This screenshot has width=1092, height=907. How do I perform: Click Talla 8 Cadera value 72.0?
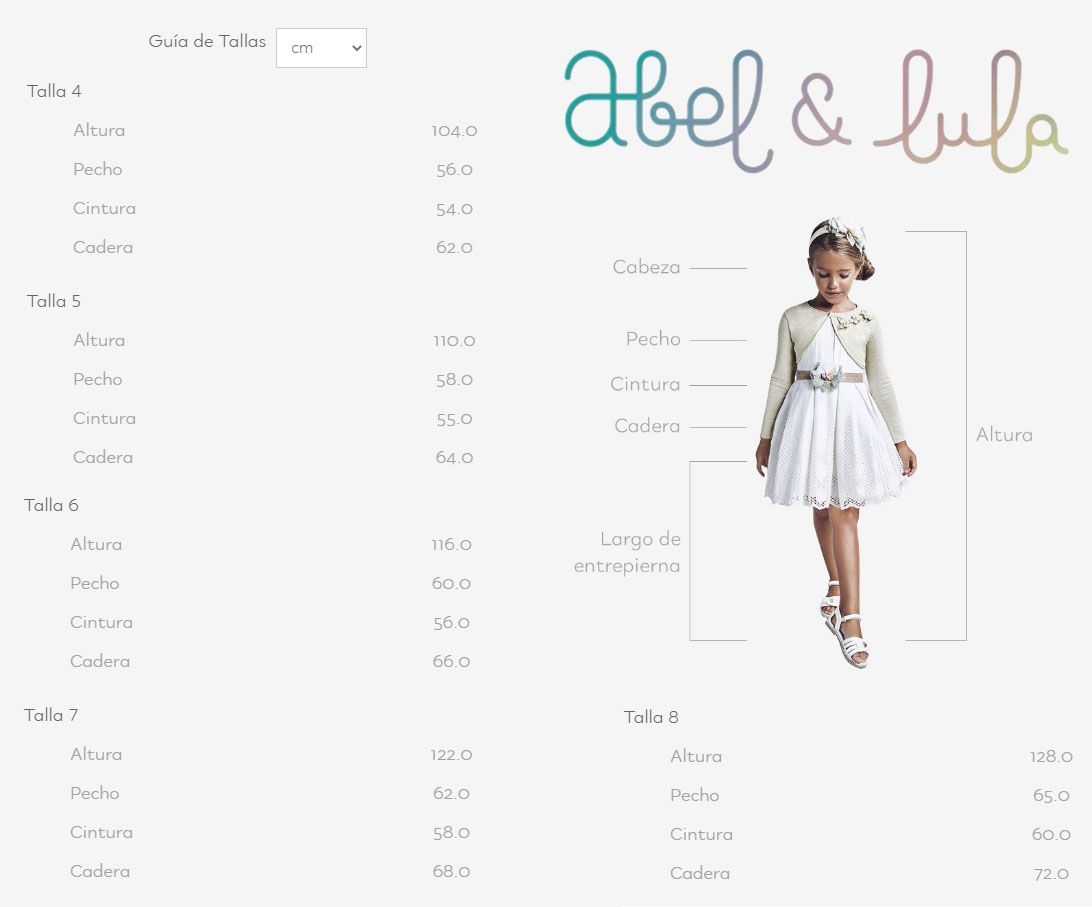click(x=1051, y=874)
